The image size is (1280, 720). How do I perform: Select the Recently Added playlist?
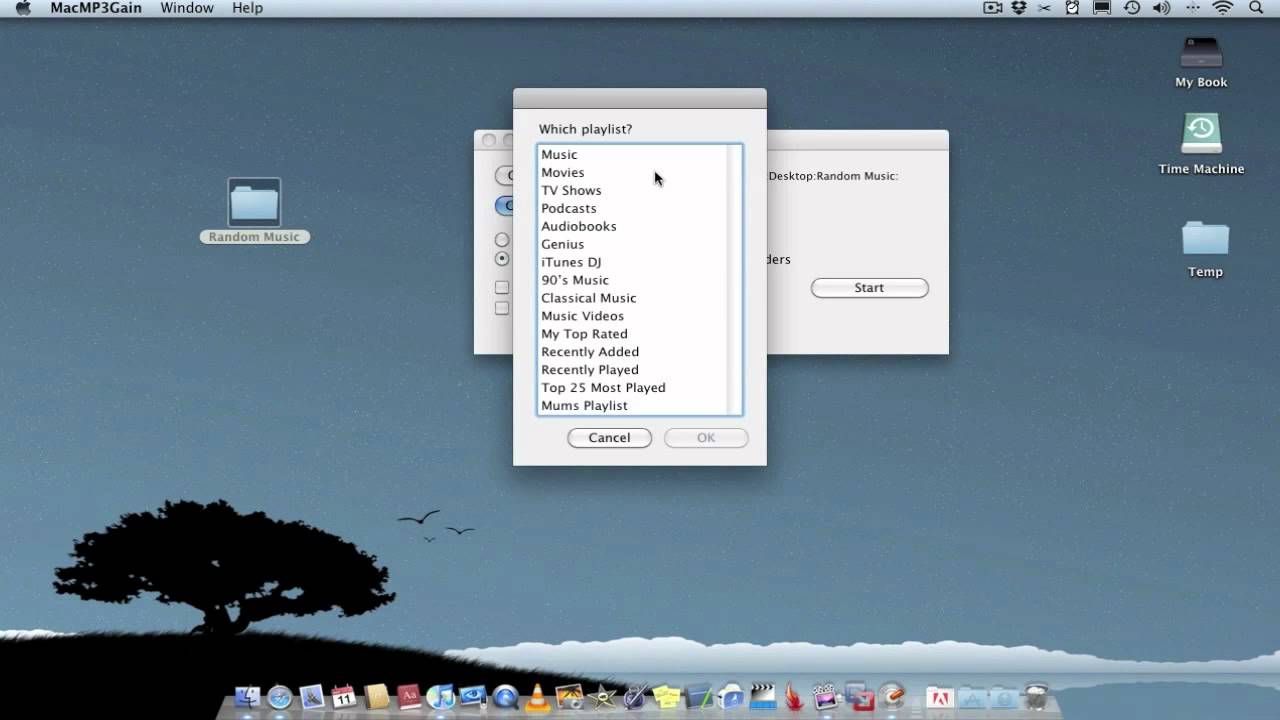[590, 353]
